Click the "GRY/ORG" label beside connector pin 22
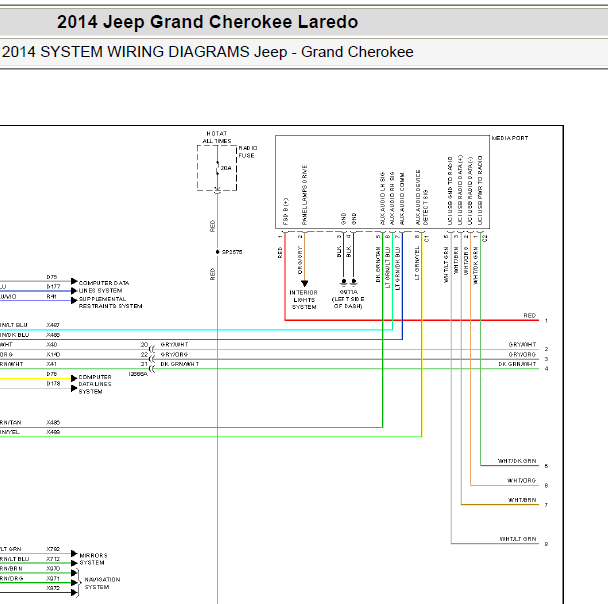 (x=174, y=354)
